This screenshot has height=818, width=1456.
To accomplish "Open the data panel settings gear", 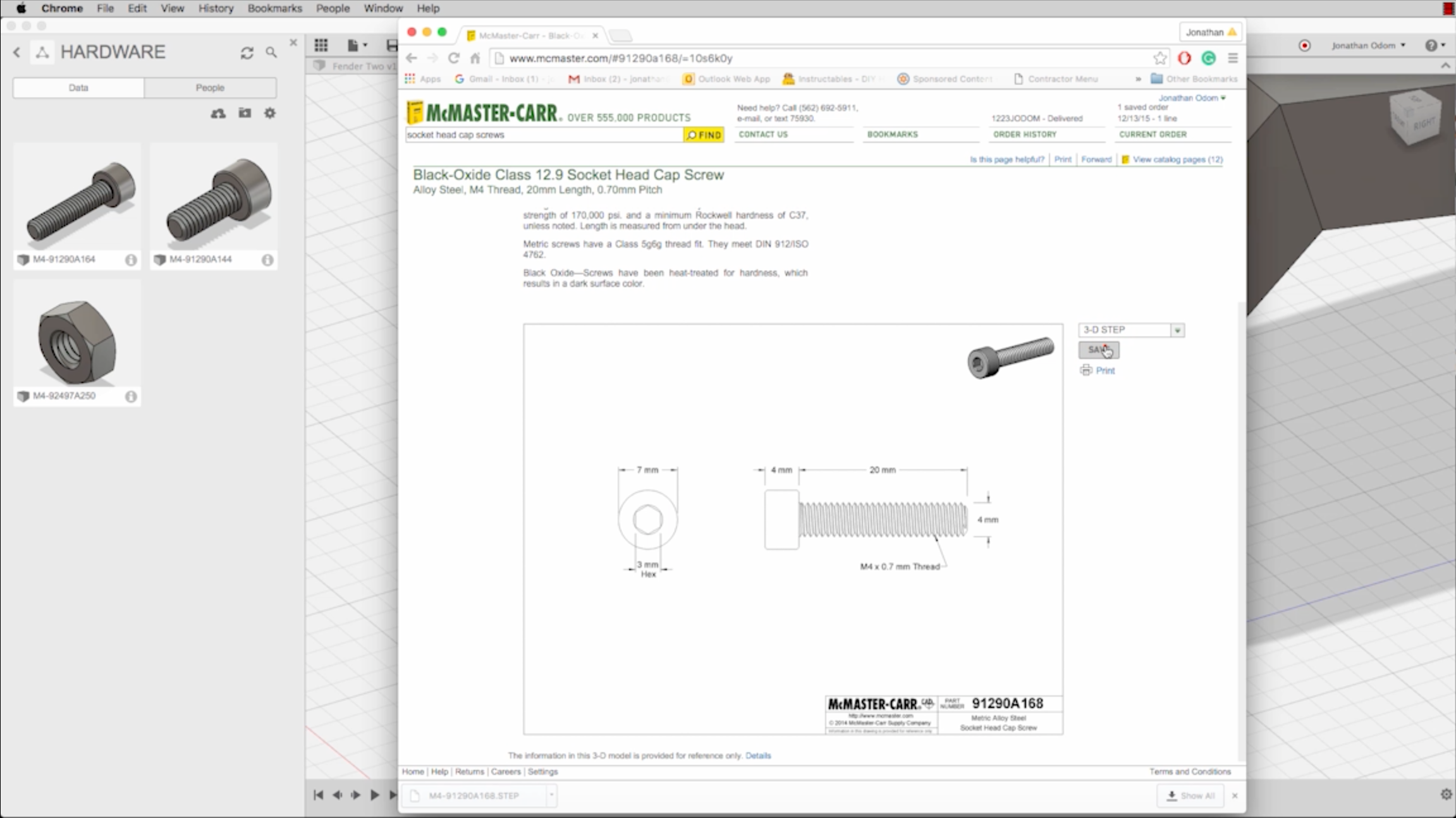I will pyautogui.click(x=270, y=113).
